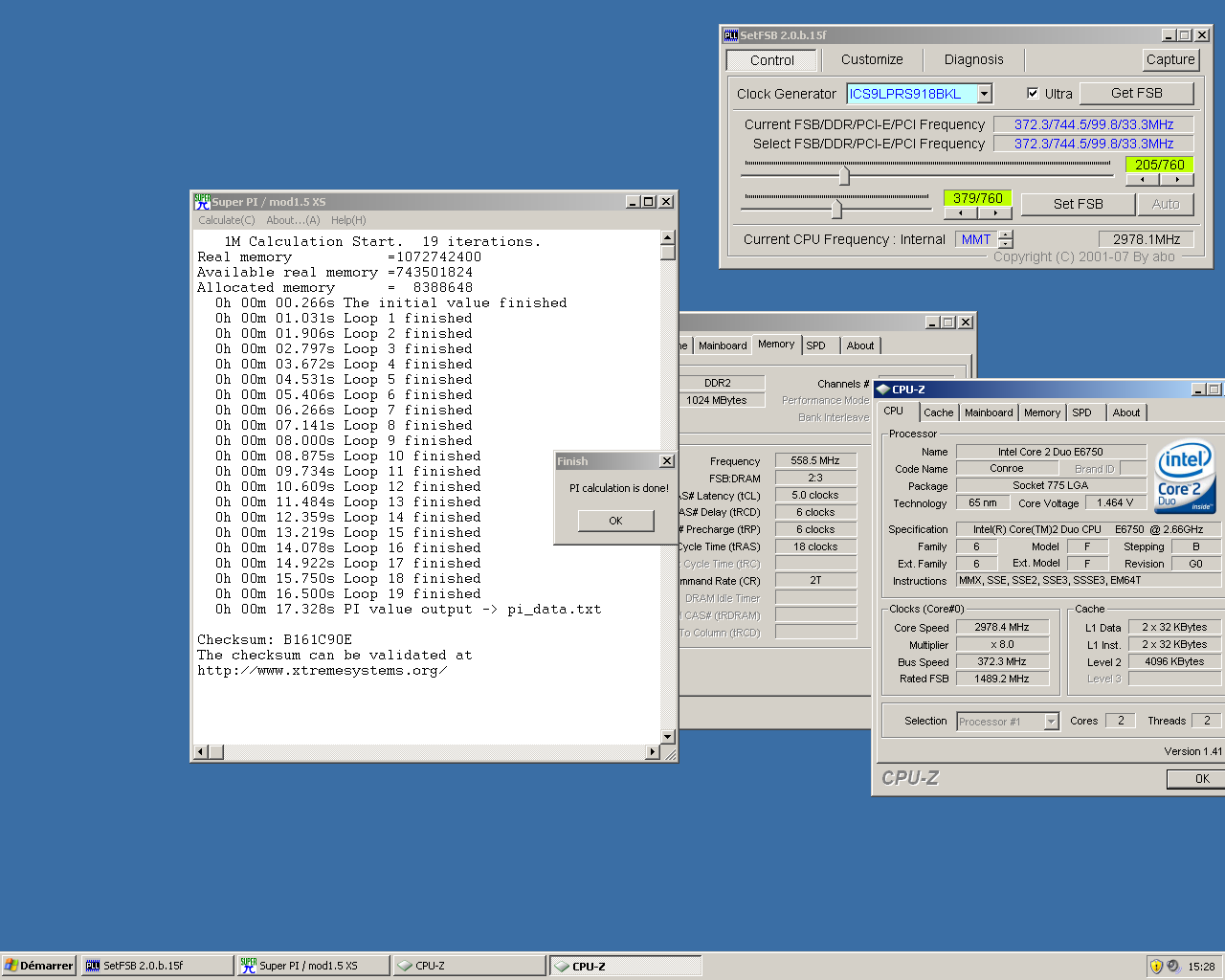Expand the Processor #1 selection dropdown
This screenshot has width=1225, height=980.
click(x=1052, y=722)
